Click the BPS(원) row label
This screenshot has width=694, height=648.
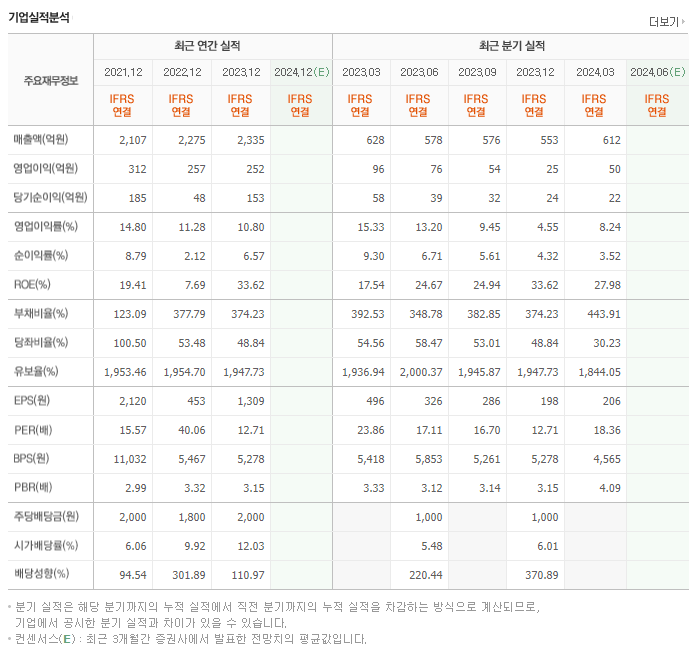31,458
